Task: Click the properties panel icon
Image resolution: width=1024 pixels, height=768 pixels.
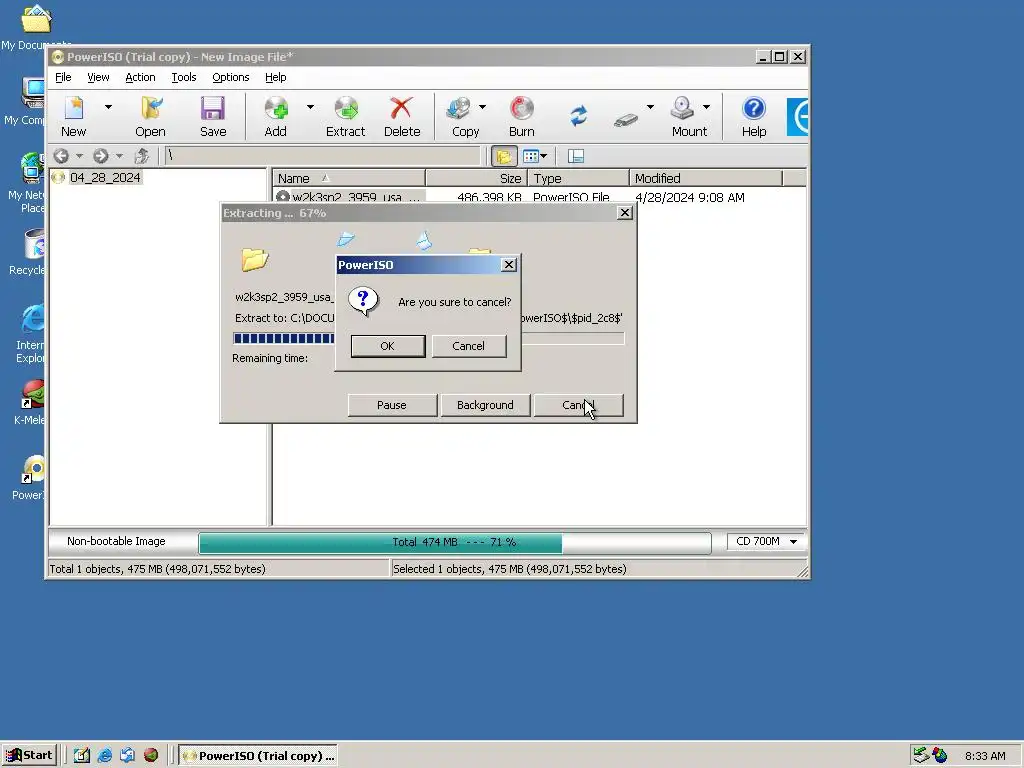Action: pos(576,156)
